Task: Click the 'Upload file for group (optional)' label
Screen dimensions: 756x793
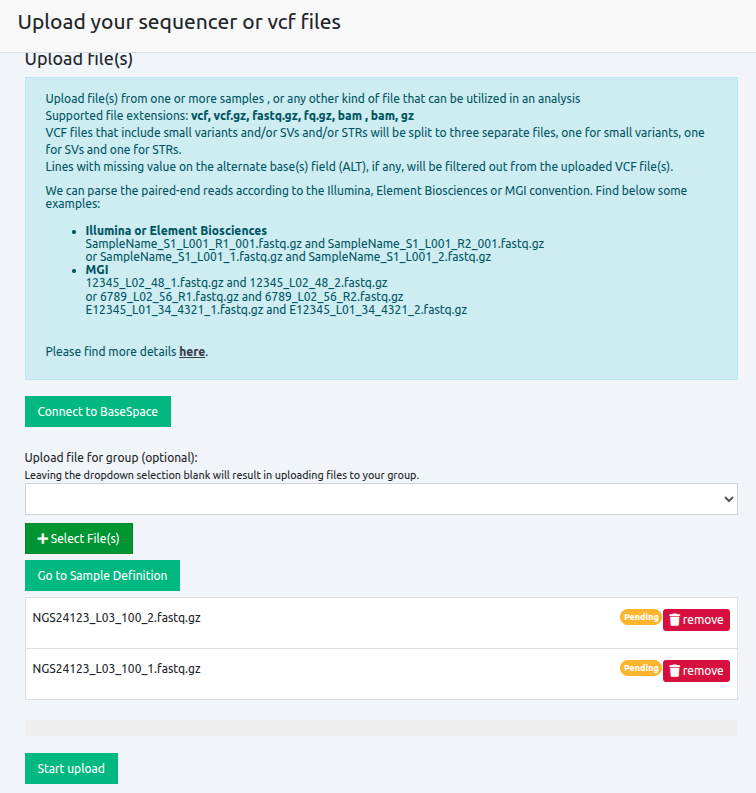Action: pyautogui.click(x=111, y=457)
